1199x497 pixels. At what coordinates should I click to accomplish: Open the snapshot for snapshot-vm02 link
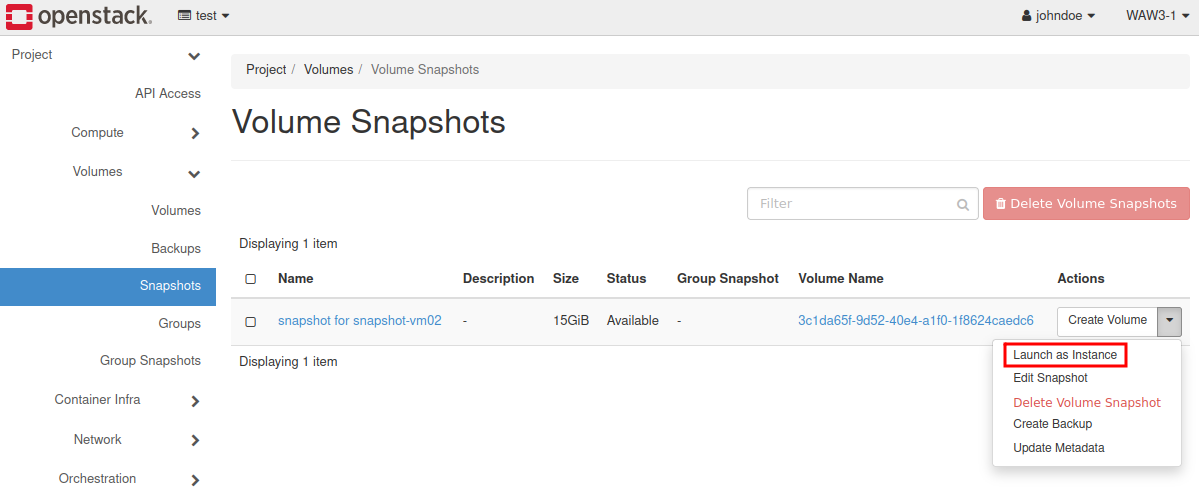click(359, 321)
